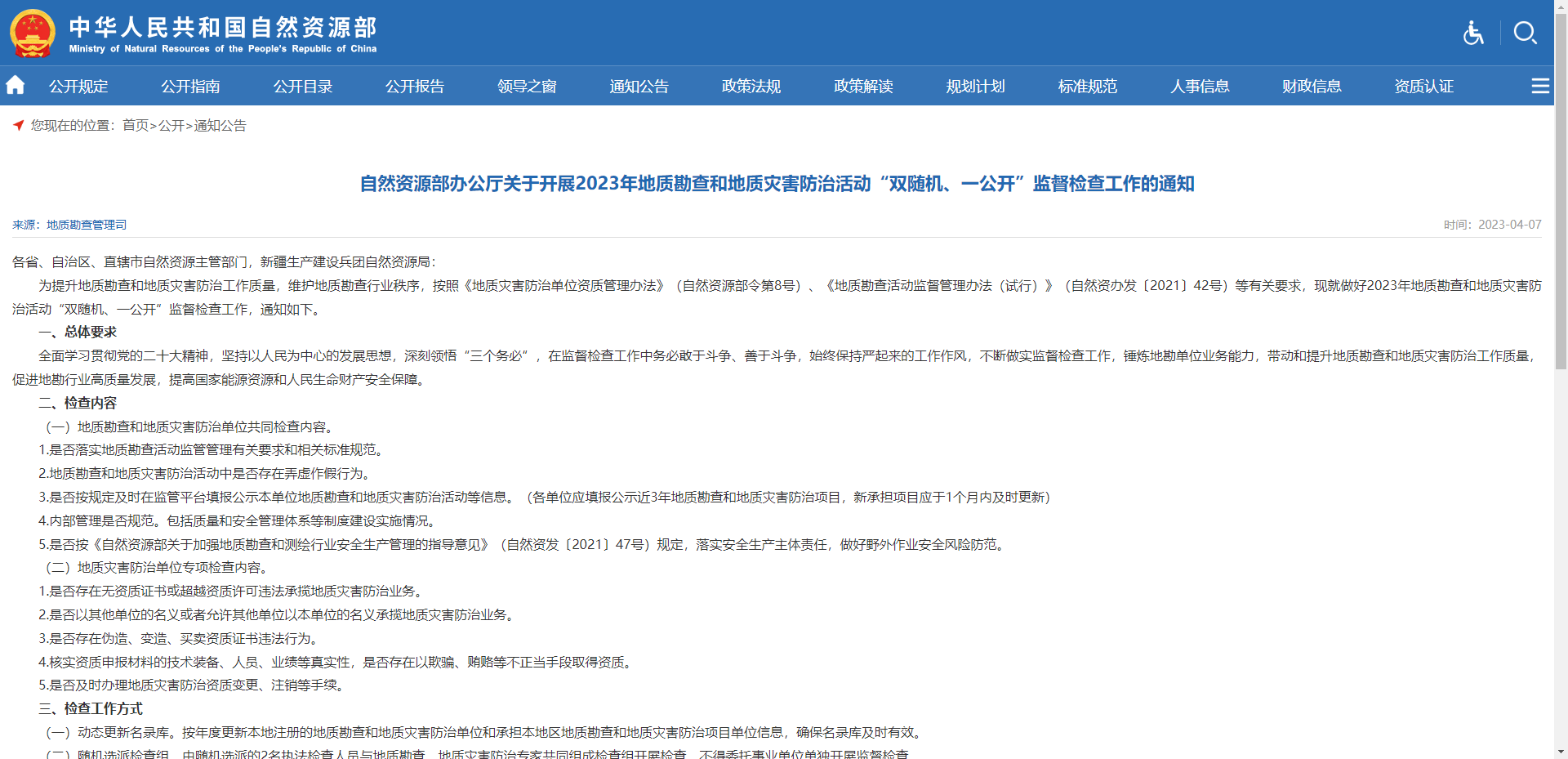
Task: Go to 公开报告 section
Action: 415,87
